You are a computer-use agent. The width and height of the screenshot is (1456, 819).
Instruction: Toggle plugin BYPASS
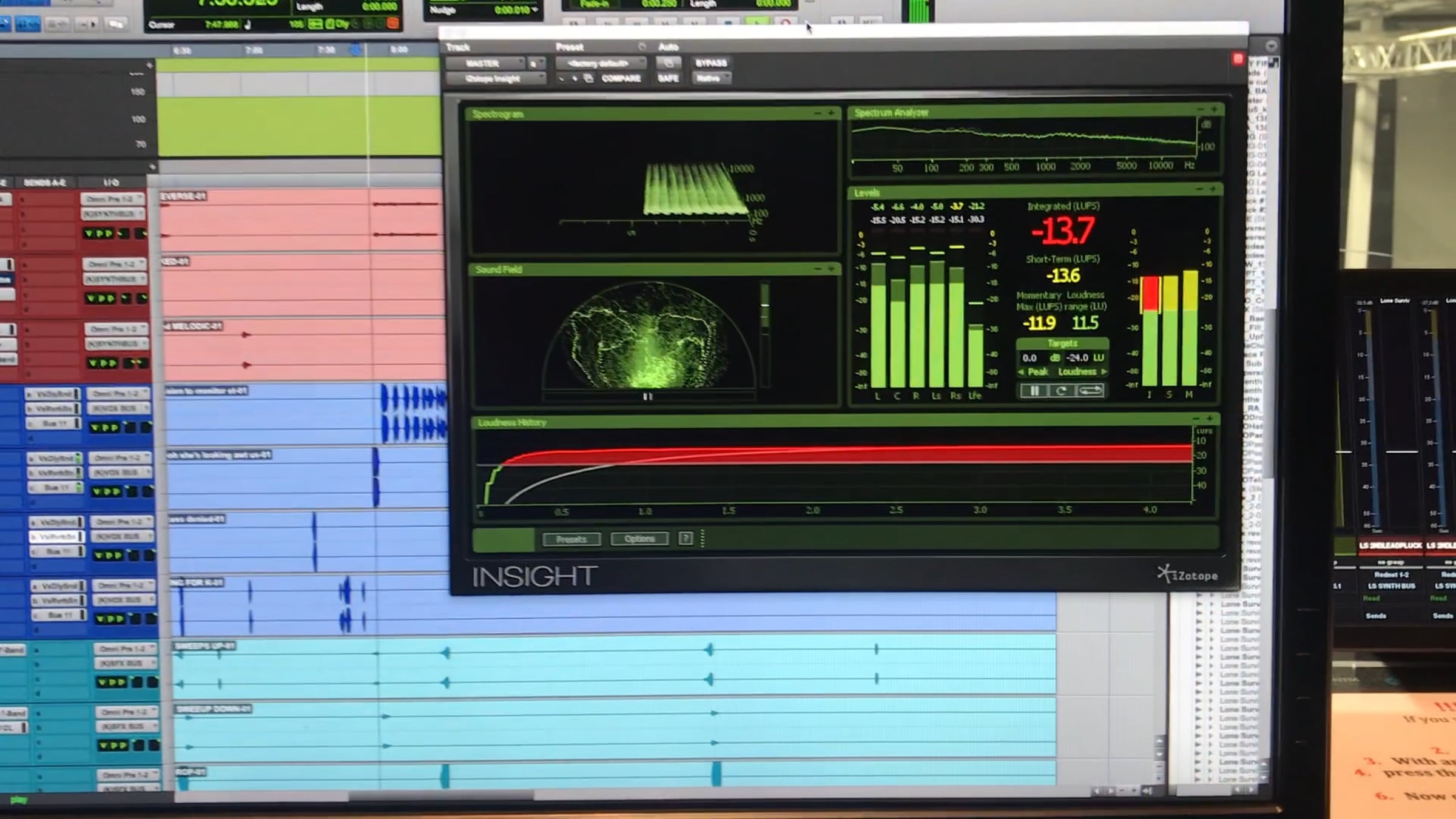(x=711, y=63)
